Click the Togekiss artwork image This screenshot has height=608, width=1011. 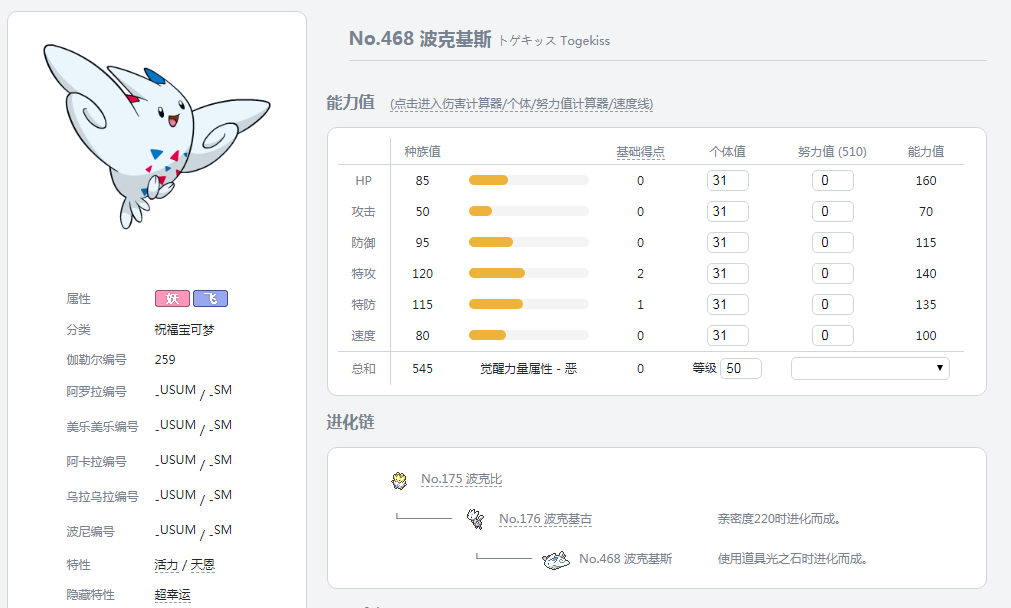coord(157,136)
